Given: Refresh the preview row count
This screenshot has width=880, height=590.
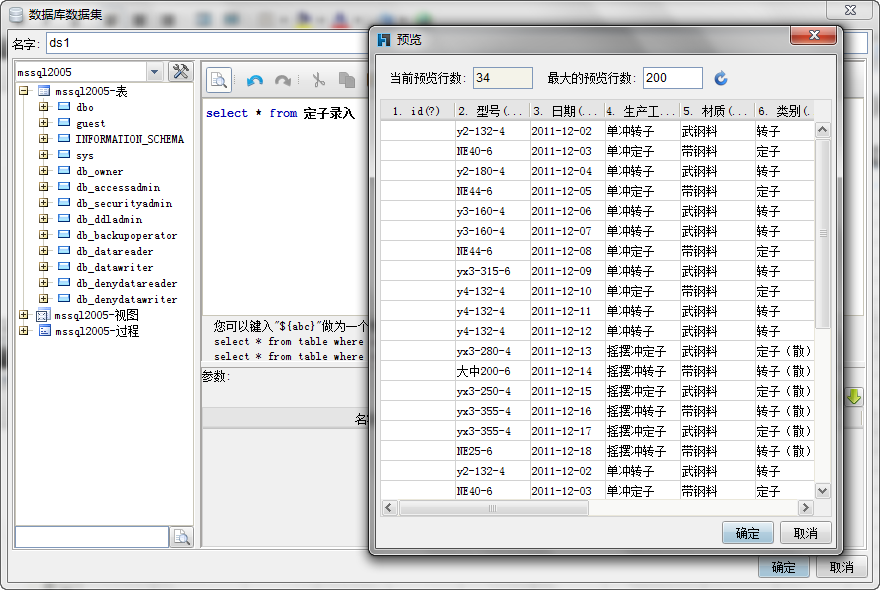Looking at the screenshot, I should [721, 78].
